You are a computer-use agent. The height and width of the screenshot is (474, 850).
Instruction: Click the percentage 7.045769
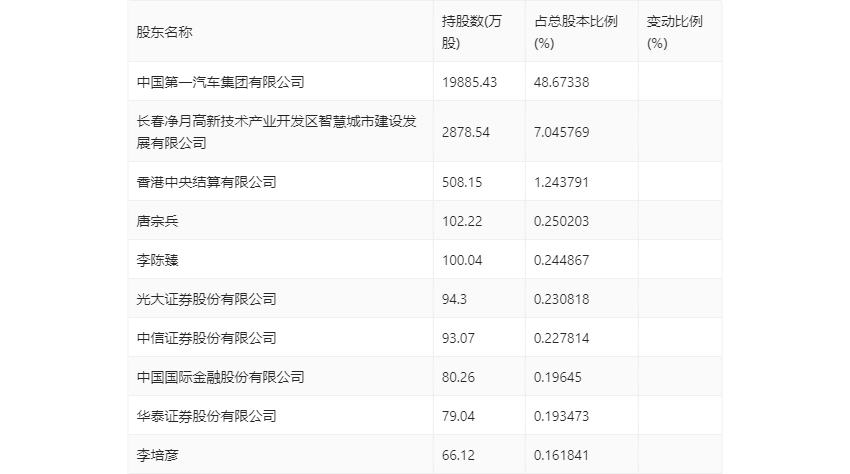click(562, 132)
